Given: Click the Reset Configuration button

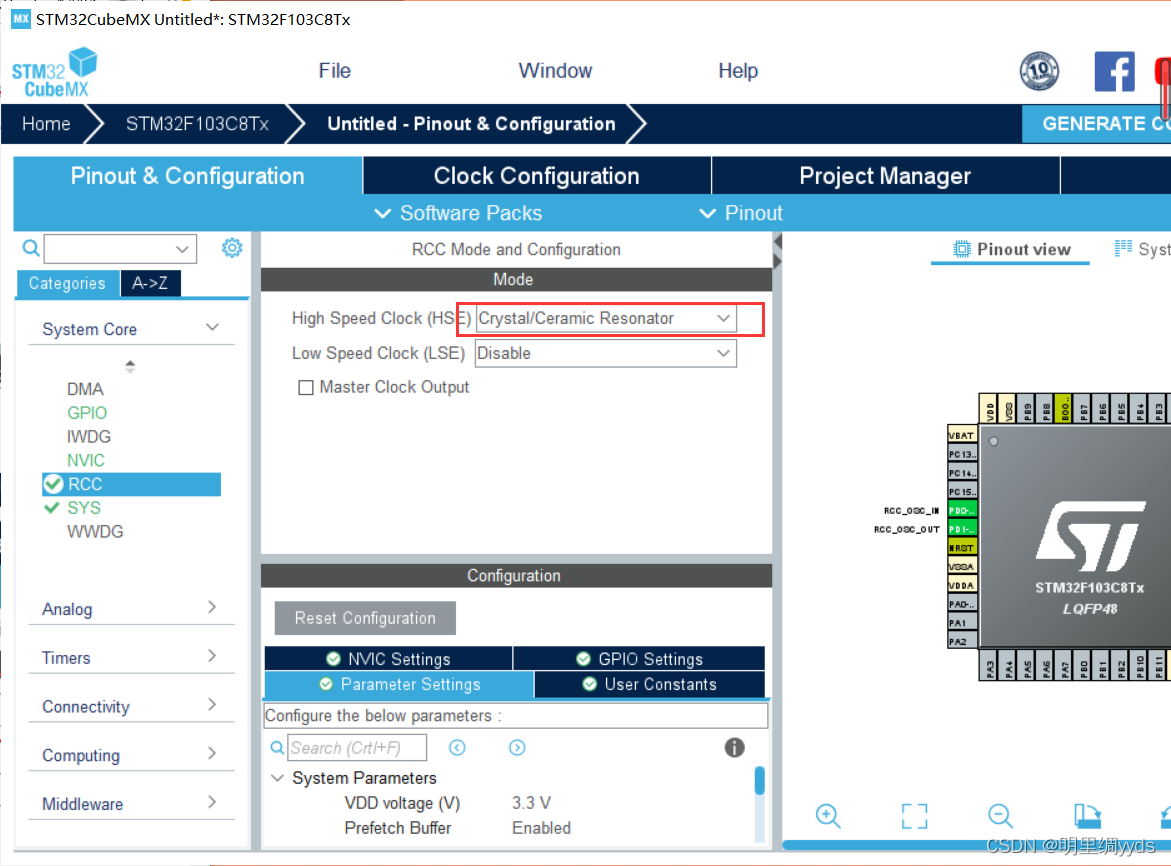Looking at the screenshot, I should click(365, 618).
